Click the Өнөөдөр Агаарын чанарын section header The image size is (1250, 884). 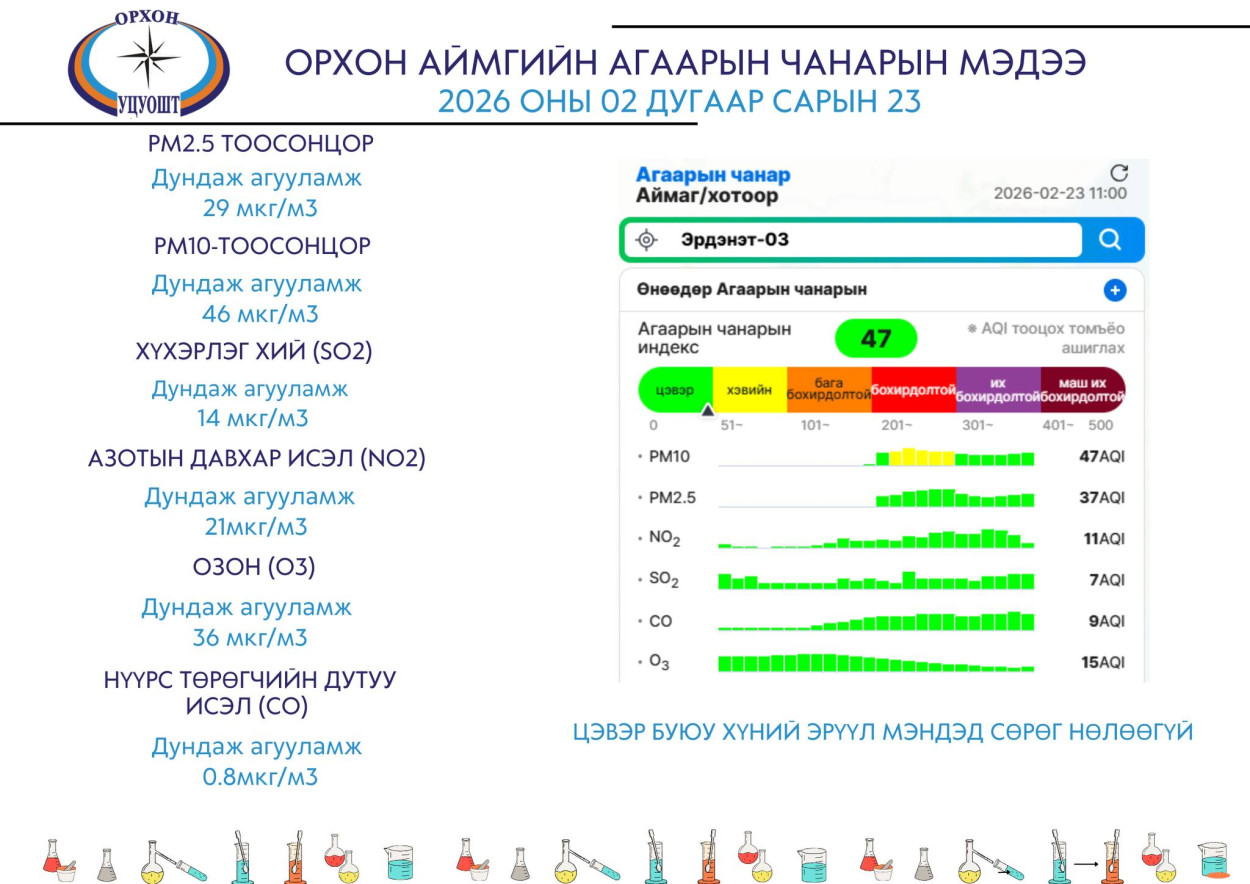[x=751, y=290]
